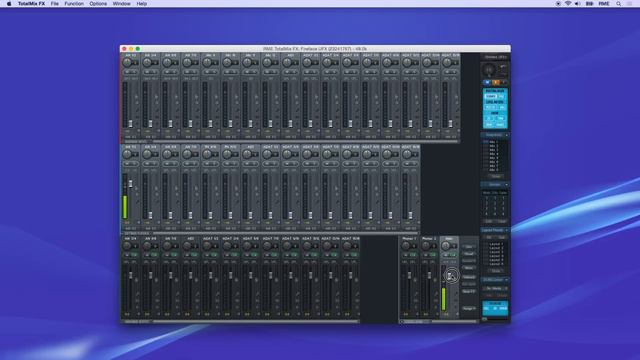Click the orange master Solo button

(496, 82)
